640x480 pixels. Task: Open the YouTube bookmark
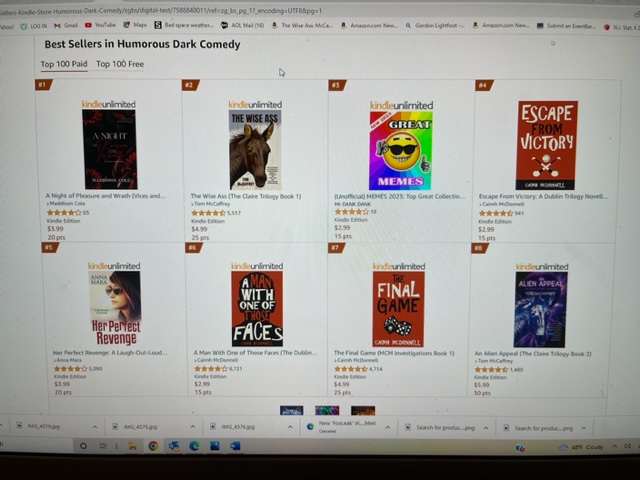pos(100,25)
